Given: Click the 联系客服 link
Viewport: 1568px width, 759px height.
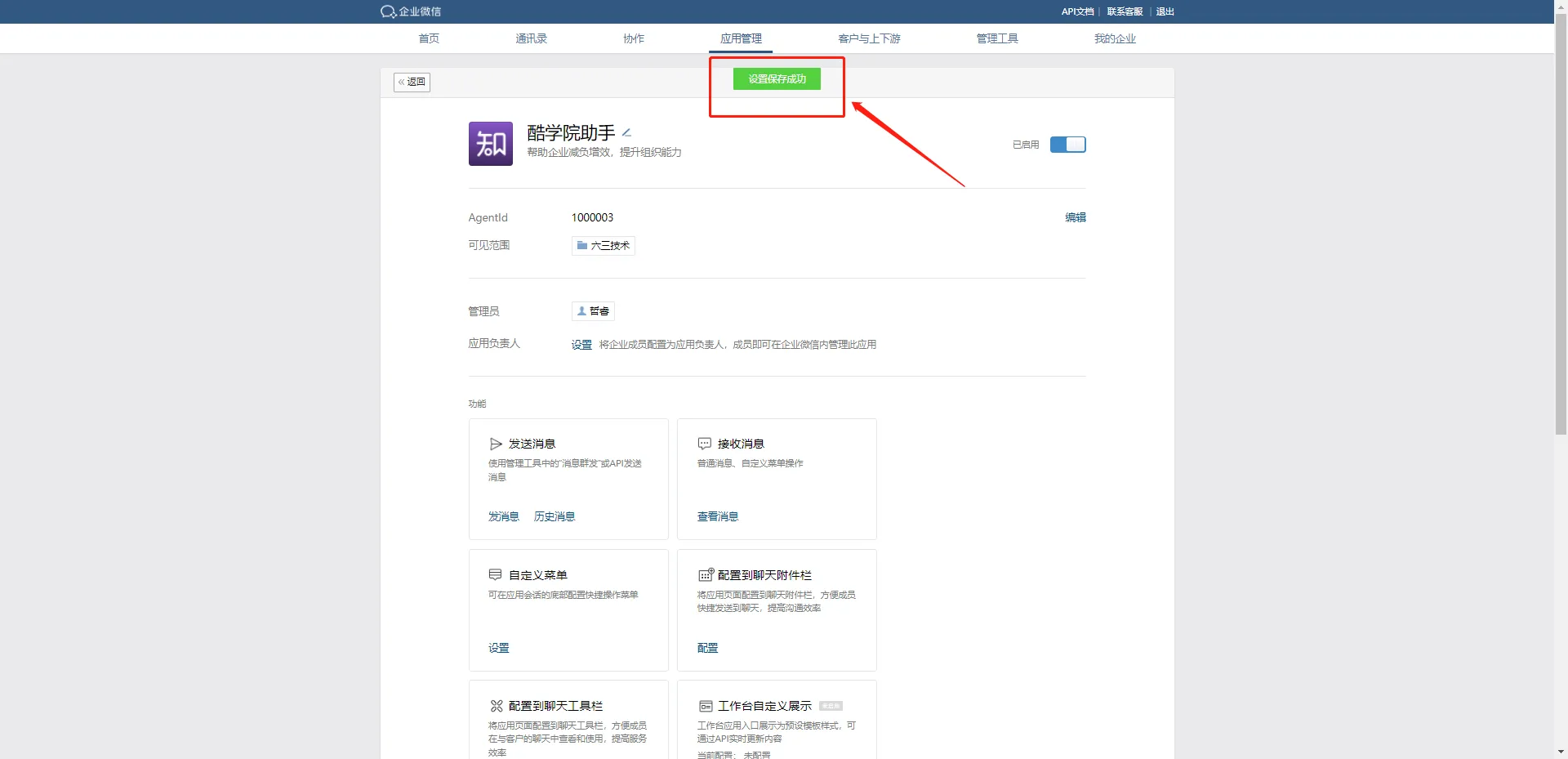Looking at the screenshot, I should 1125,11.
